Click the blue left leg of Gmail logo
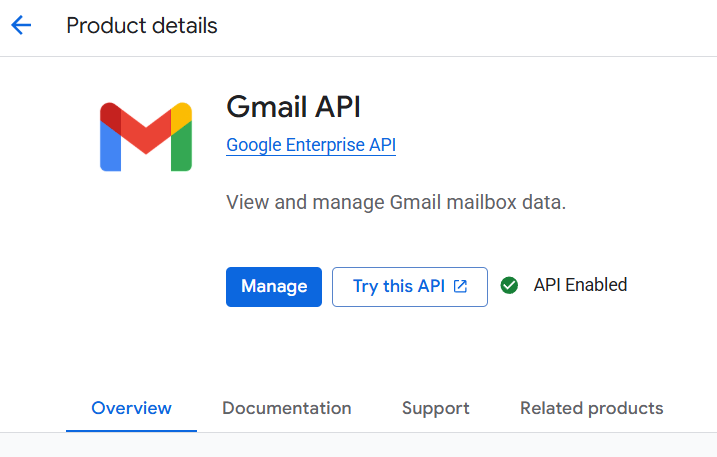 click(x=111, y=150)
